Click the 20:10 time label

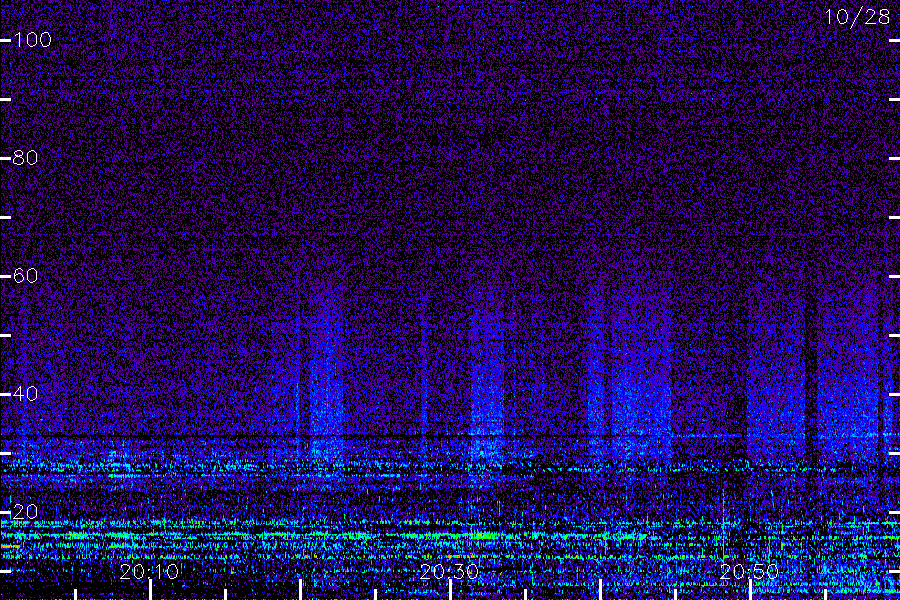coord(150,571)
